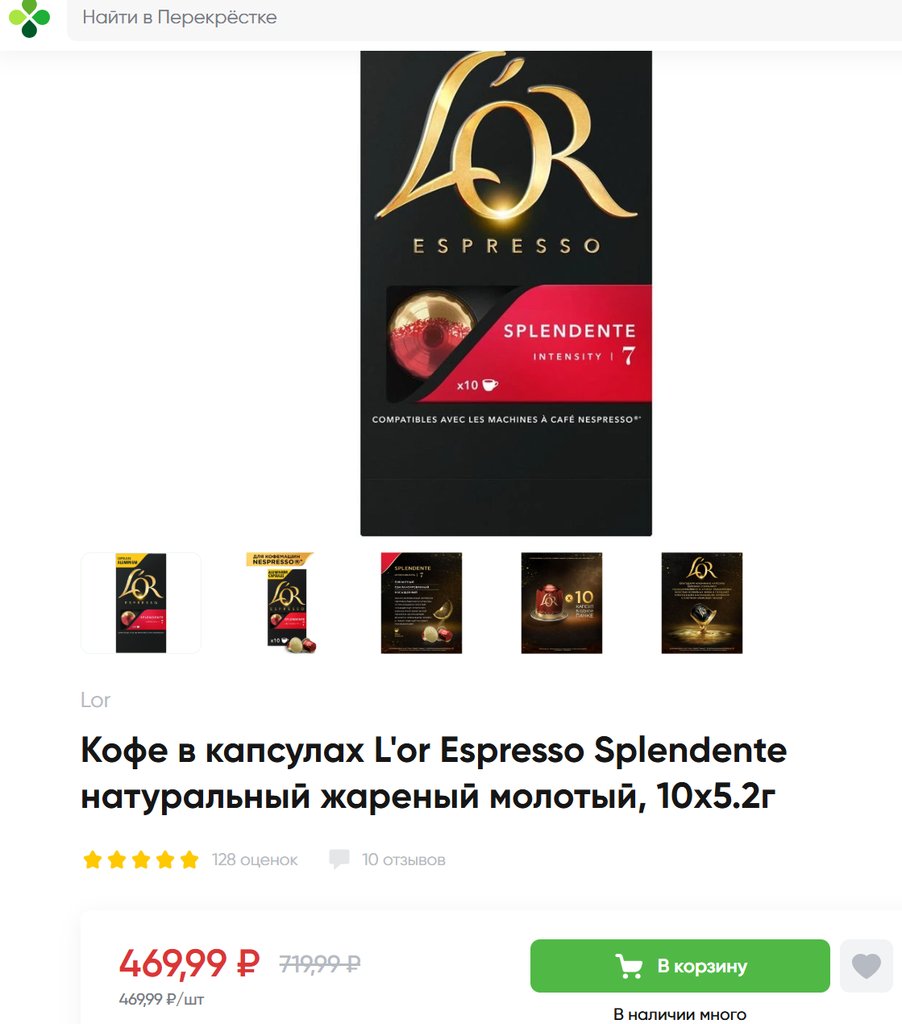Click the cart icon in the green button
902x1024 pixels.
pos(629,966)
